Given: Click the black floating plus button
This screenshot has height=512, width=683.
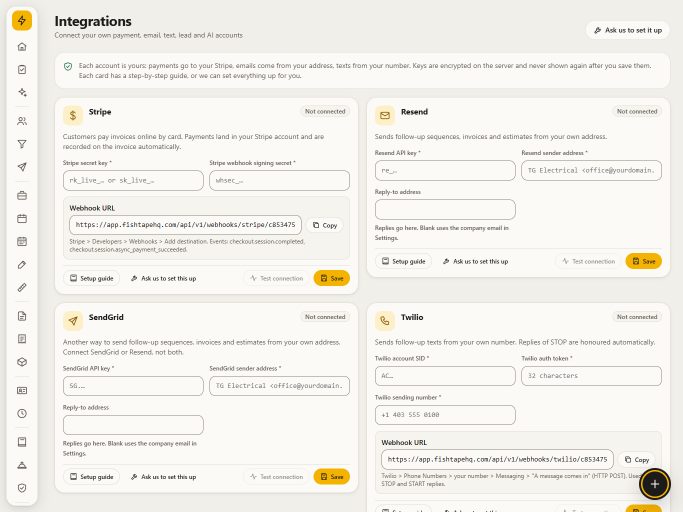Looking at the screenshot, I should pos(655,484).
